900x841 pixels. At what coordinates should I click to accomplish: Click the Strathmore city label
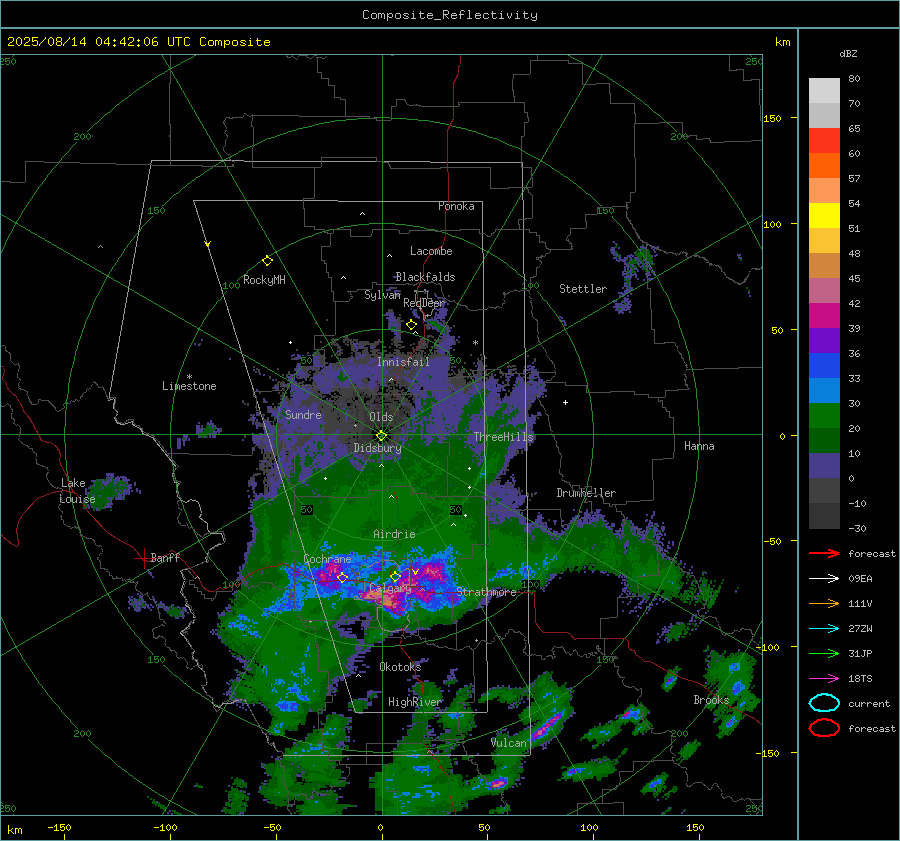coord(486,592)
